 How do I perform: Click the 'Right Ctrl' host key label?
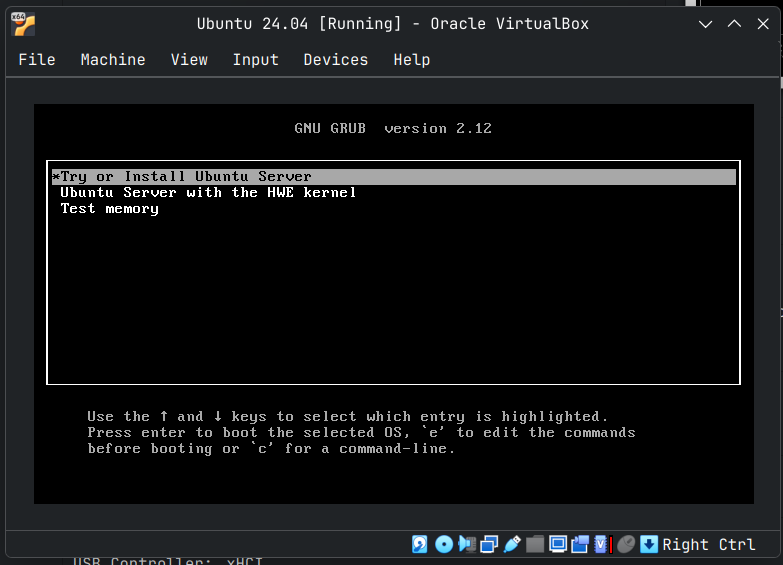click(x=708, y=544)
